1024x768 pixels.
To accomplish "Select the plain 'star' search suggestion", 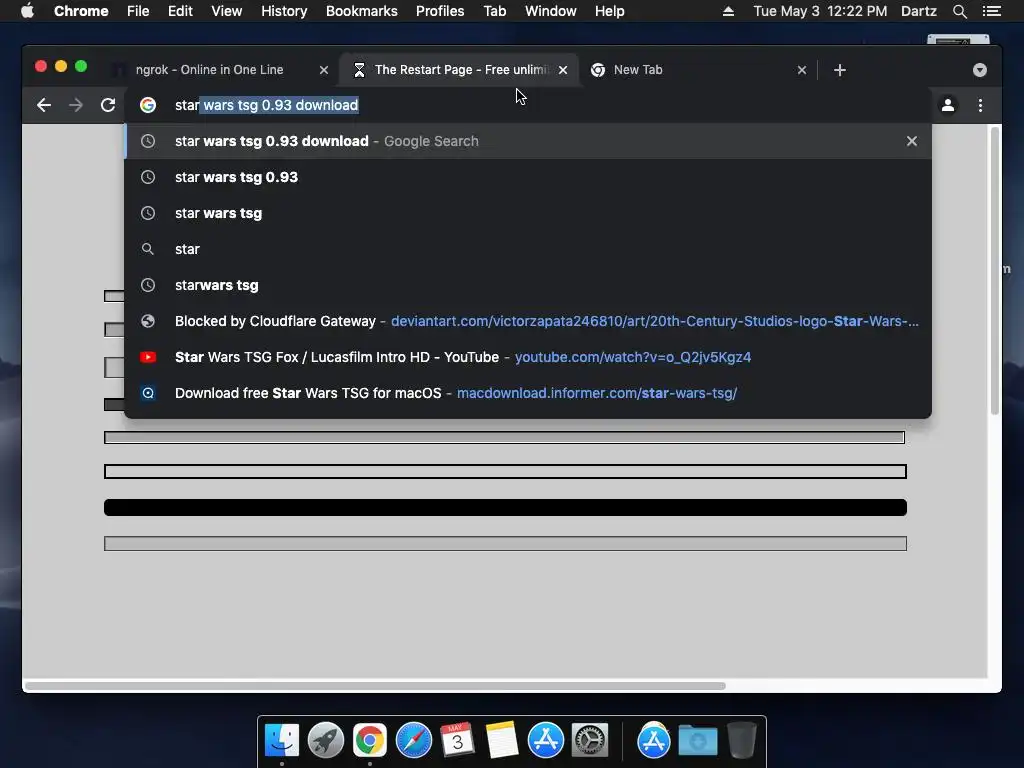I will [x=528, y=249].
